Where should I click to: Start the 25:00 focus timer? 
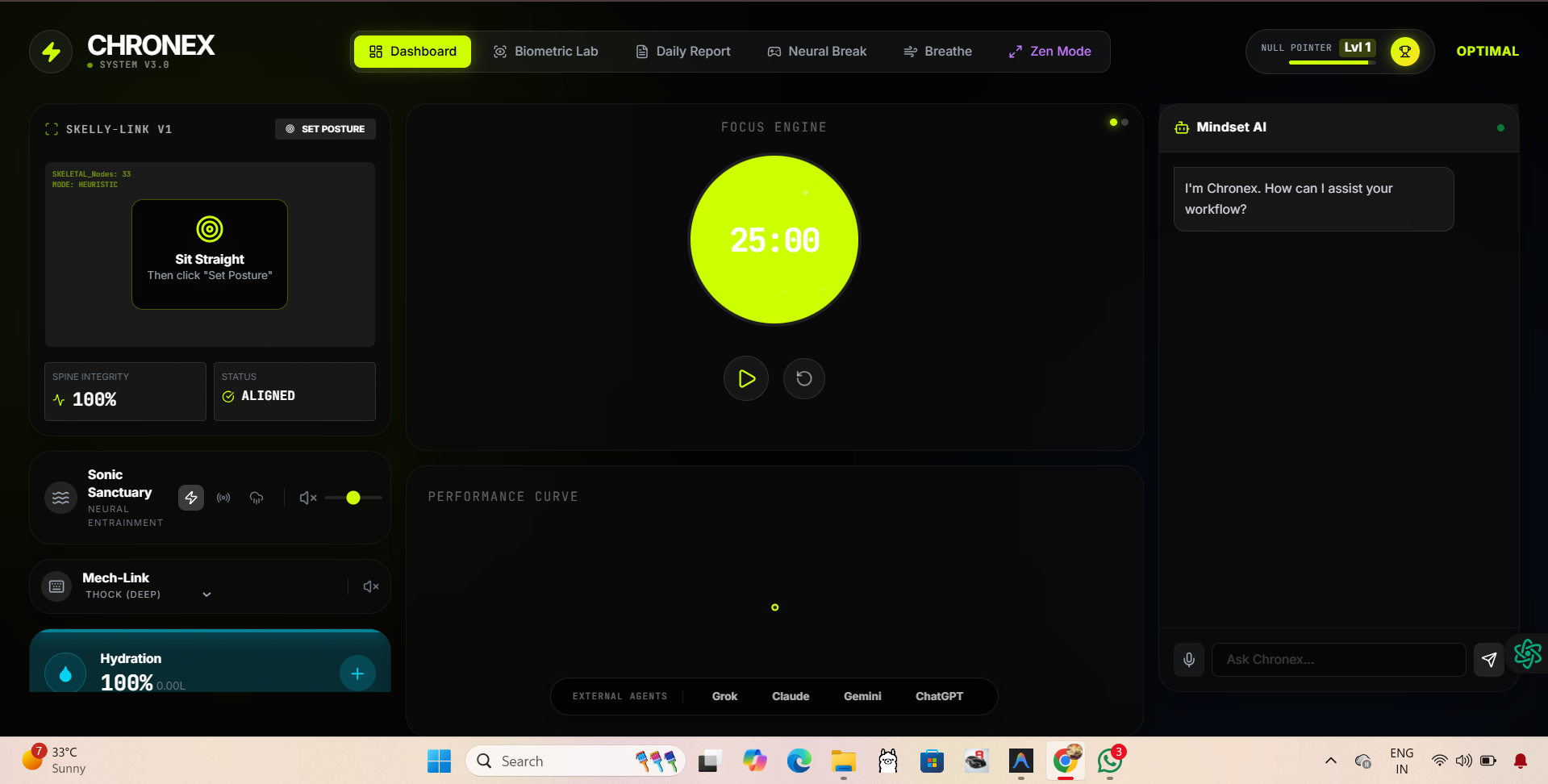point(746,378)
